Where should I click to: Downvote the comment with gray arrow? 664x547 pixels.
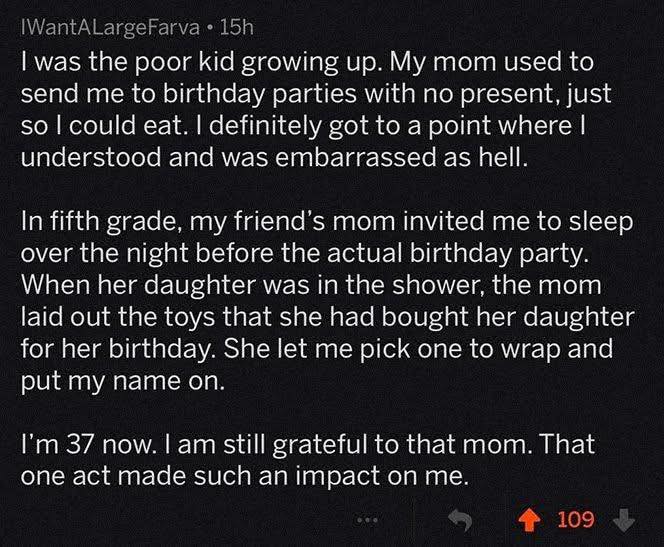coord(624,520)
